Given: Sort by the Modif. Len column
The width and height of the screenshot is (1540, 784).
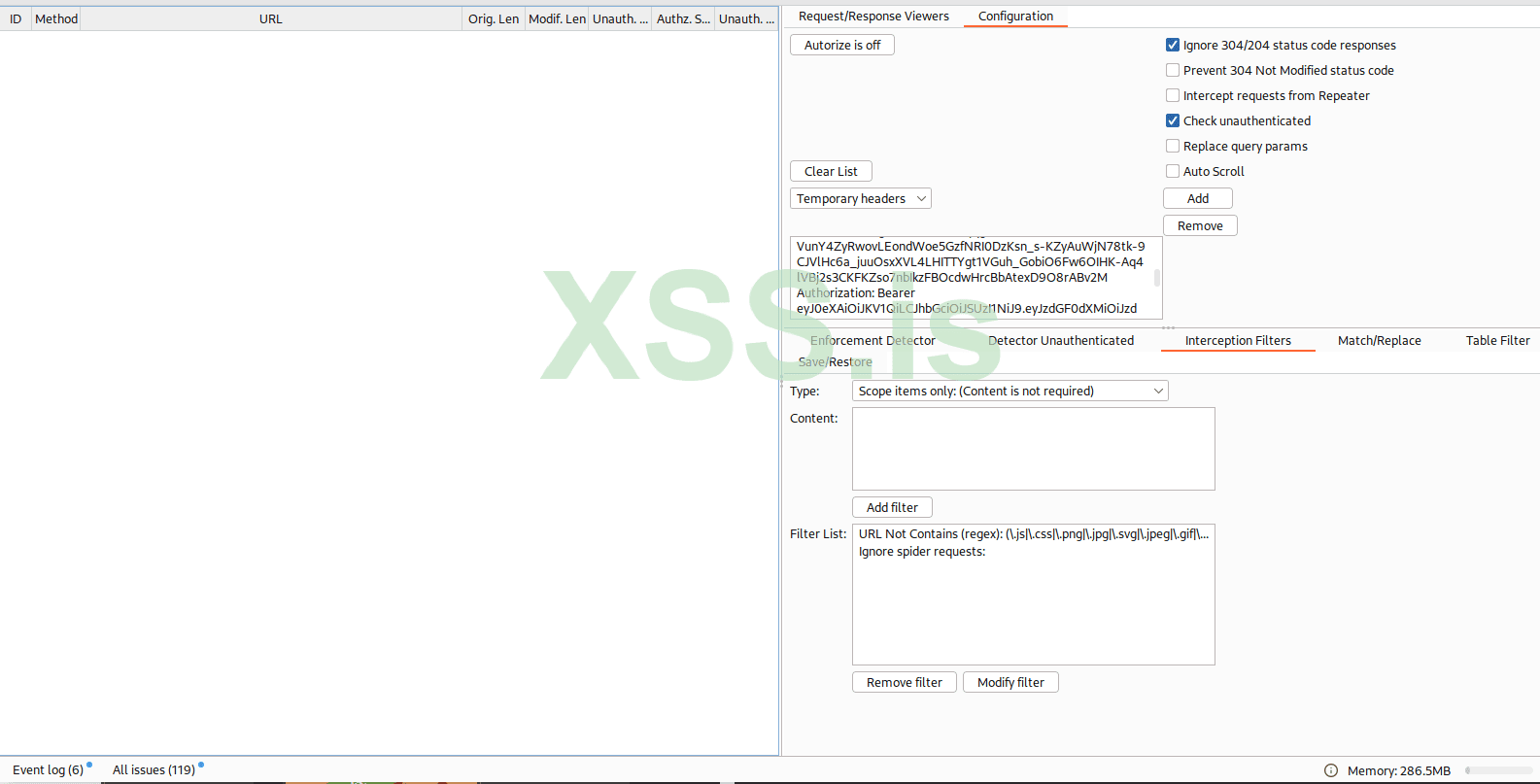Looking at the screenshot, I should coord(557,18).
